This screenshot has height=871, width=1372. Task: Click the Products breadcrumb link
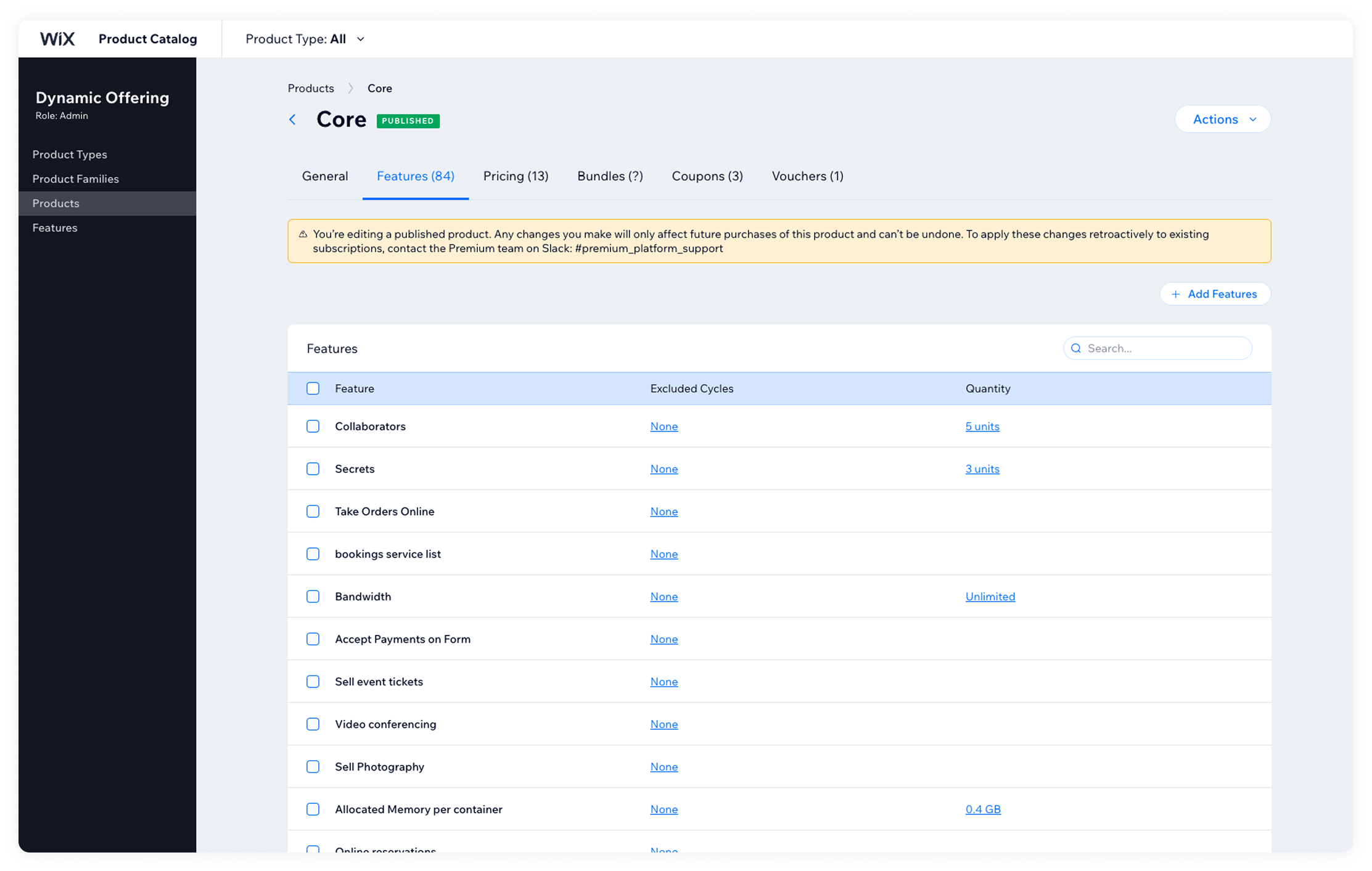tap(311, 88)
